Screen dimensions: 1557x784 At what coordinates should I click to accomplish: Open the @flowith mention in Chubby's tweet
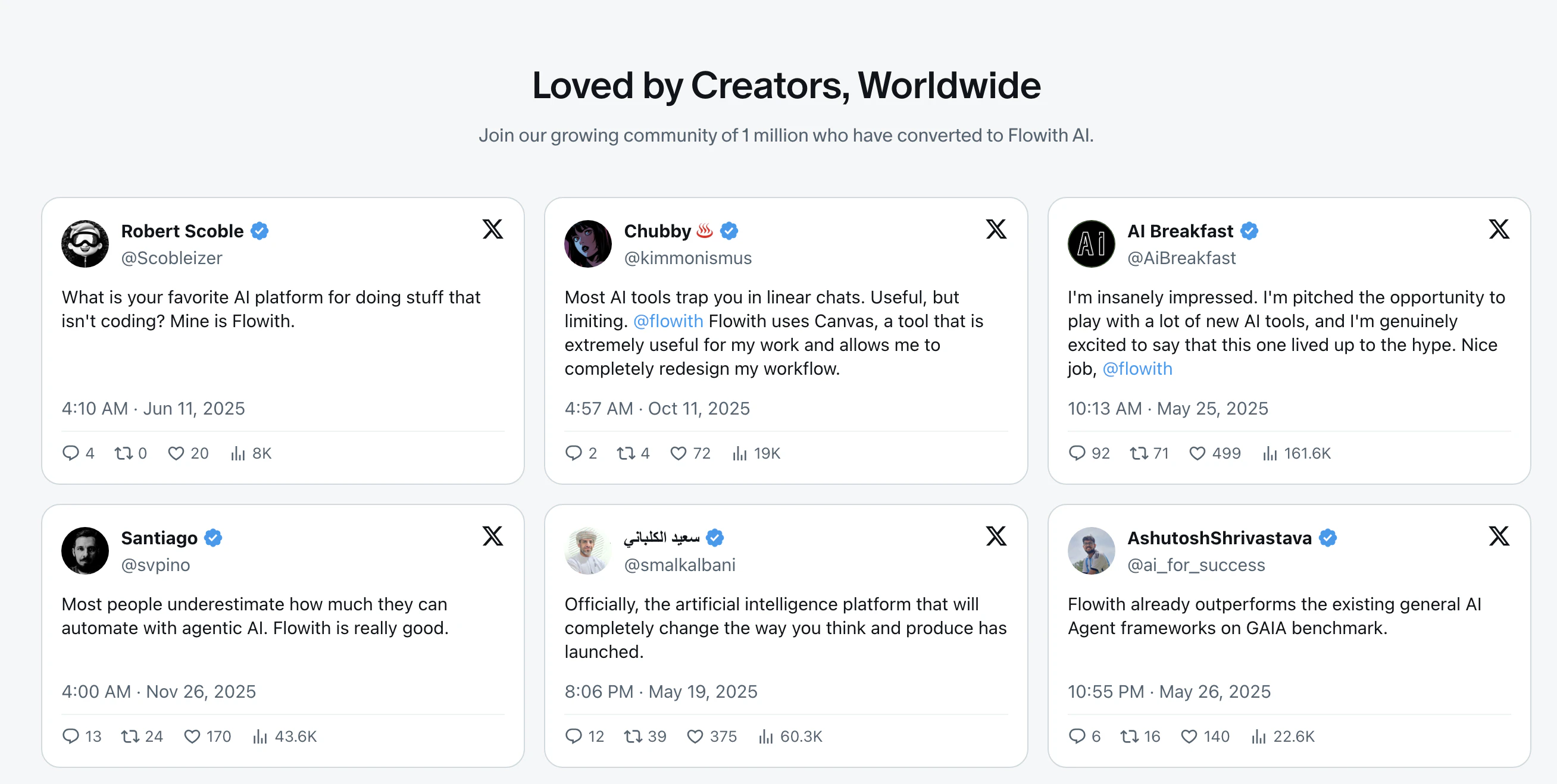[668, 321]
